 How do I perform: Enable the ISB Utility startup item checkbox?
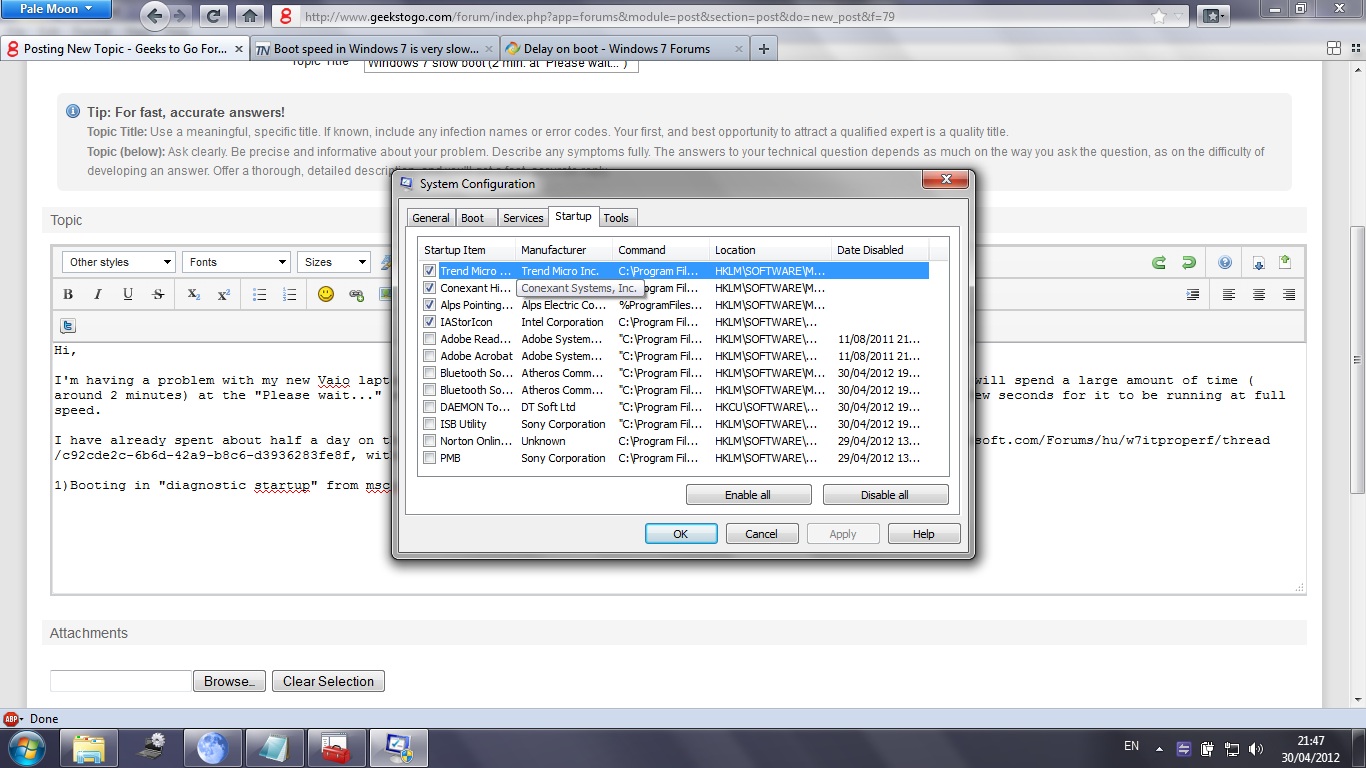point(429,424)
